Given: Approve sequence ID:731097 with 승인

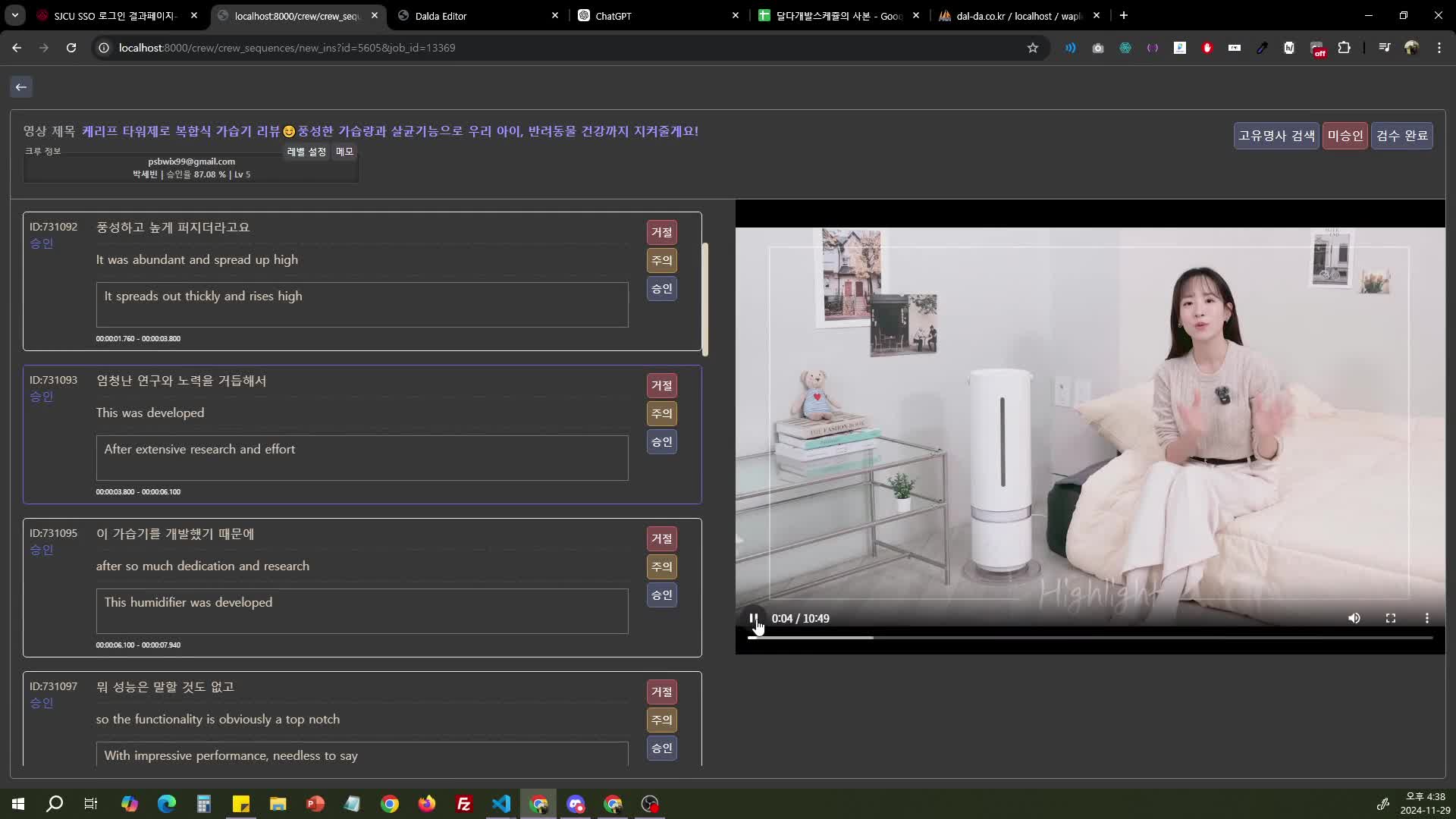Looking at the screenshot, I should click(x=662, y=748).
